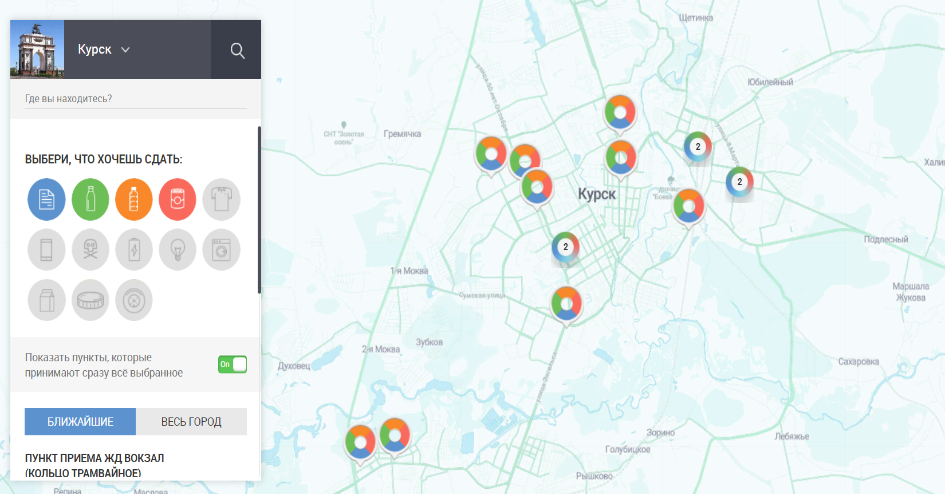The width and height of the screenshot is (945, 494).
Task: Select the bottle cap category icon
Action: click(x=90, y=300)
